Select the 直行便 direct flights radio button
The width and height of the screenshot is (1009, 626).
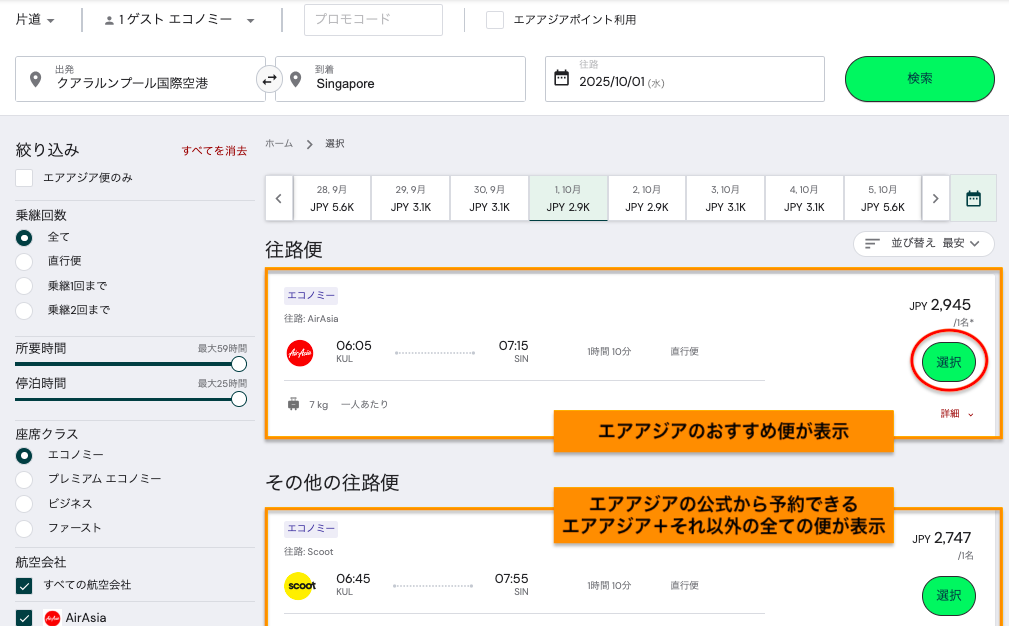[x=24, y=261]
